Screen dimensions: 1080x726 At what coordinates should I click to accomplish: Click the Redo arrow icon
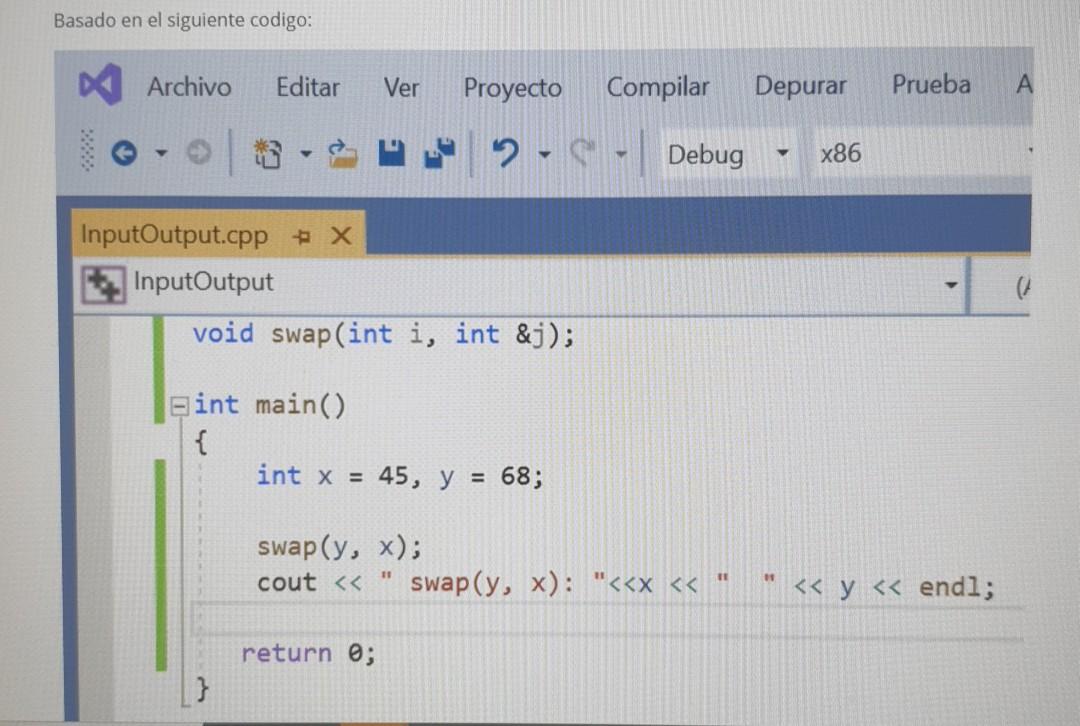coord(583,152)
